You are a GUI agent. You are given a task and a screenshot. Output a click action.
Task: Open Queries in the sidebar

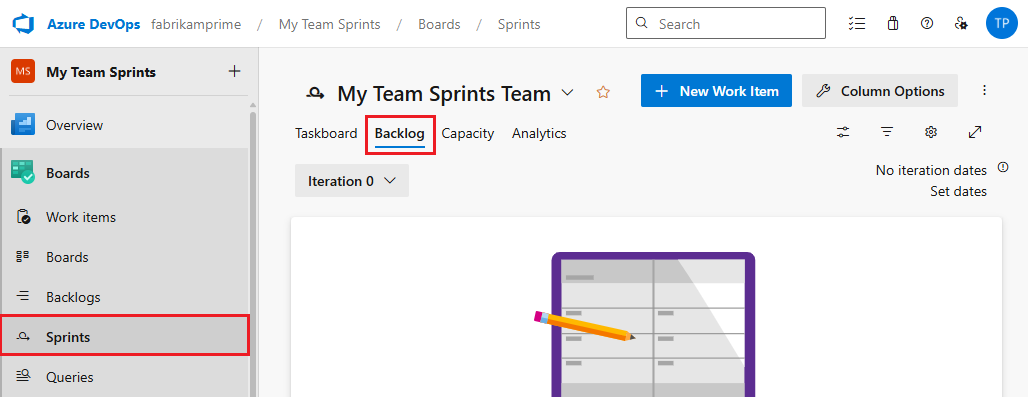click(x=125, y=377)
